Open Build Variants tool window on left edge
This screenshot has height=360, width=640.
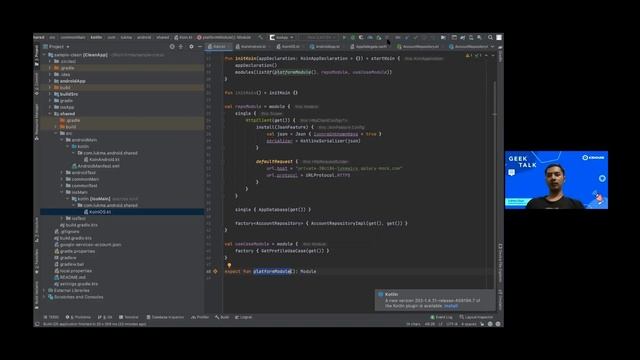point(36,296)
